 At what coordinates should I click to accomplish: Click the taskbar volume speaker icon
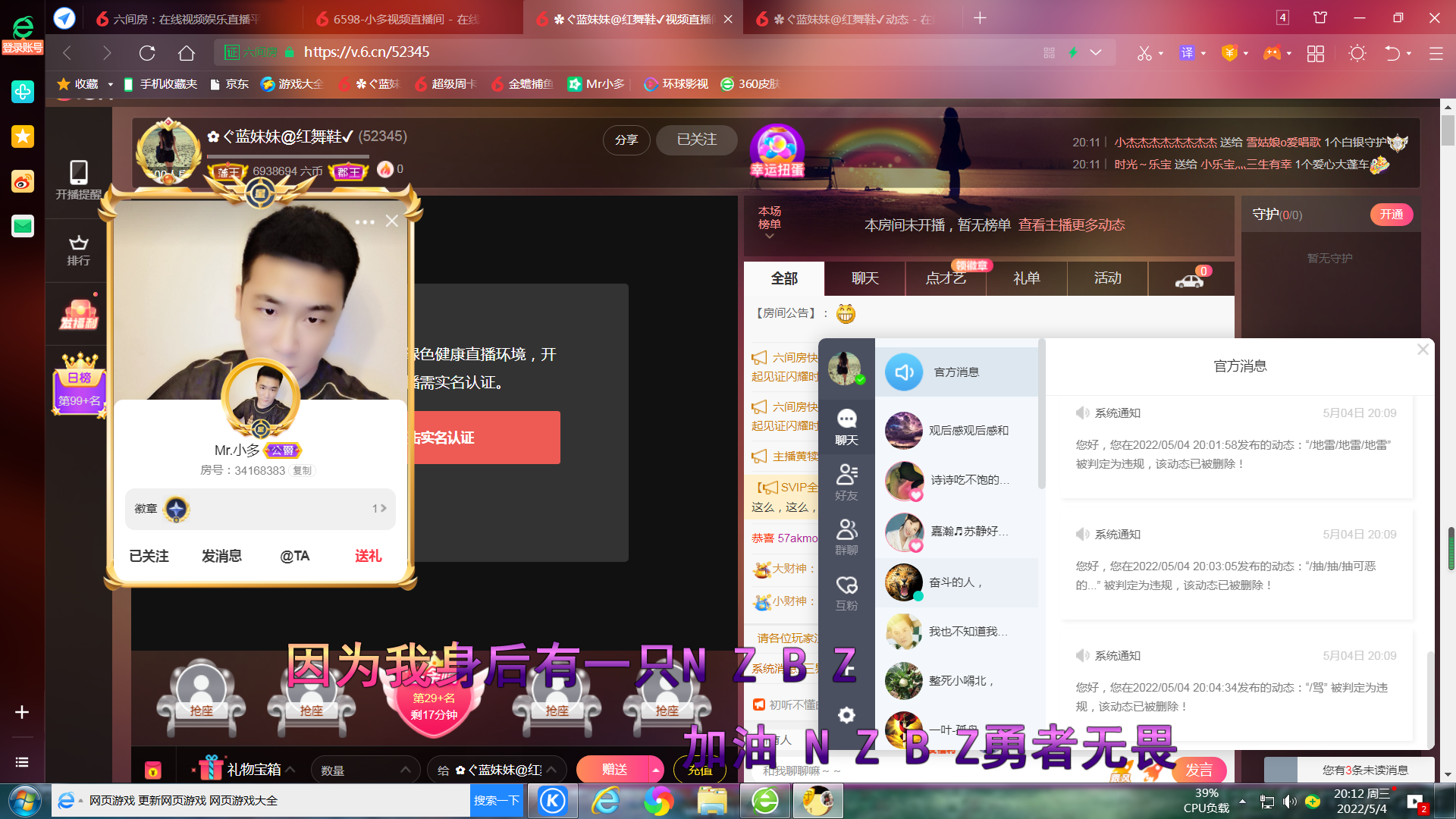(x=1289, y=801)
